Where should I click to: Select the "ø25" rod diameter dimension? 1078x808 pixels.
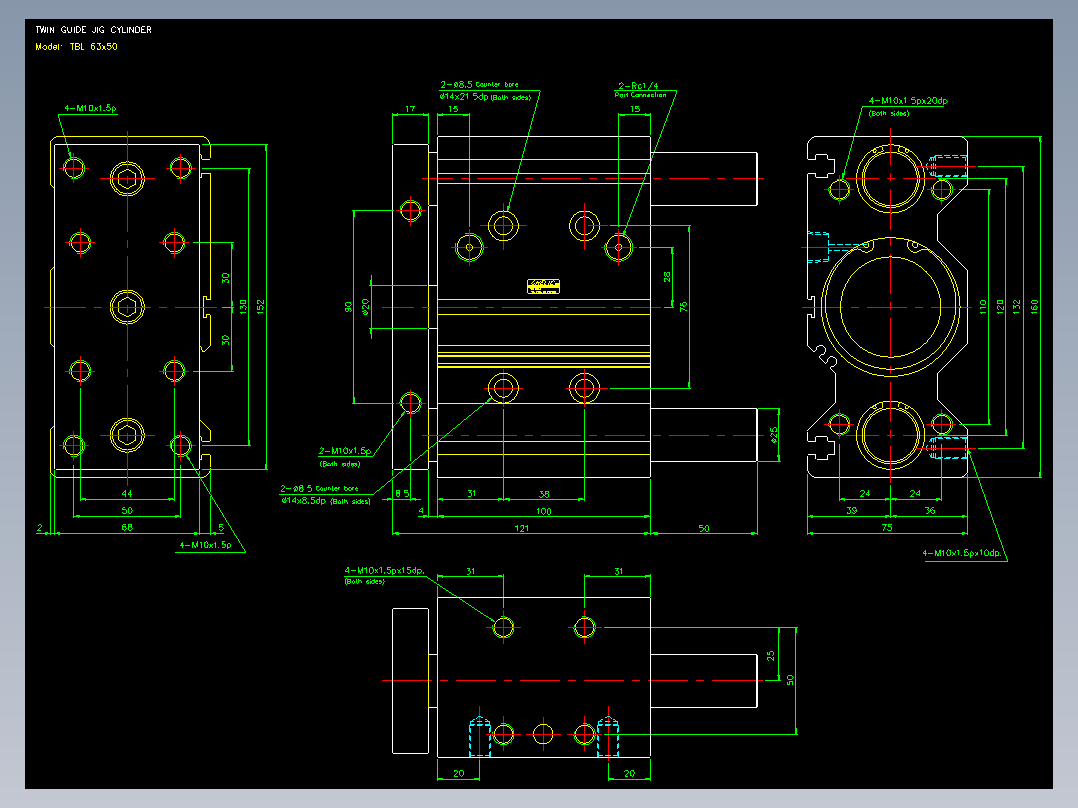click(773, 435)
